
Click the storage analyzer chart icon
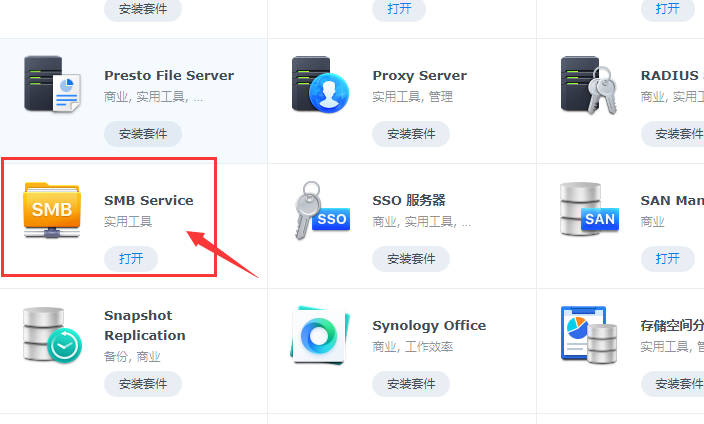click(589, 335)
